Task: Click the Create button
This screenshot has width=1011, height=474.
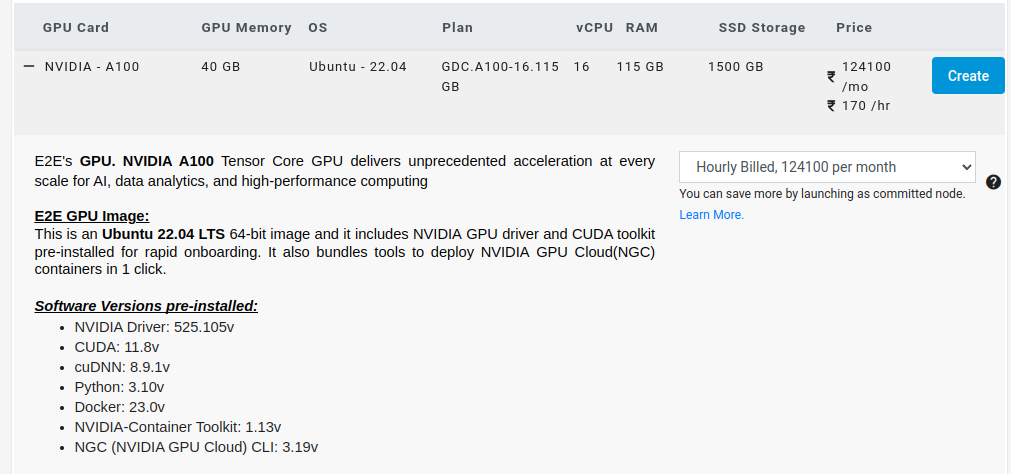Action: (x=968, y=75)
